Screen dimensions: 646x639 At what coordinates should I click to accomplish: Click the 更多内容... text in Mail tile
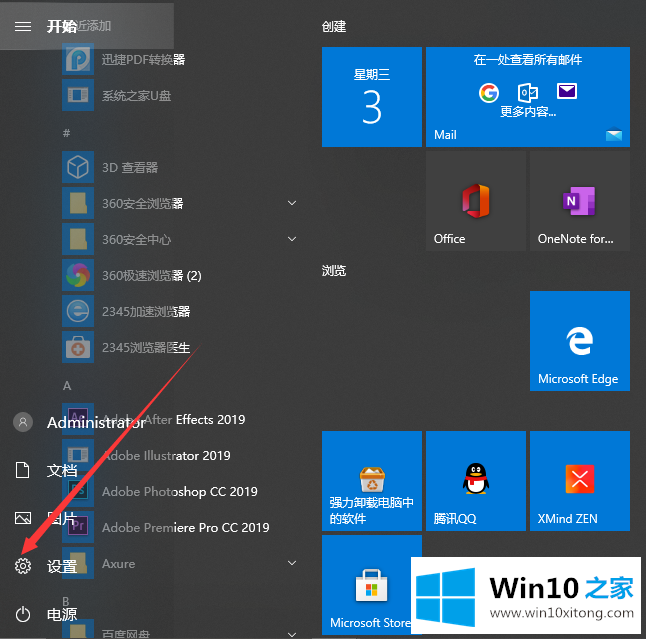pos(528,111)
